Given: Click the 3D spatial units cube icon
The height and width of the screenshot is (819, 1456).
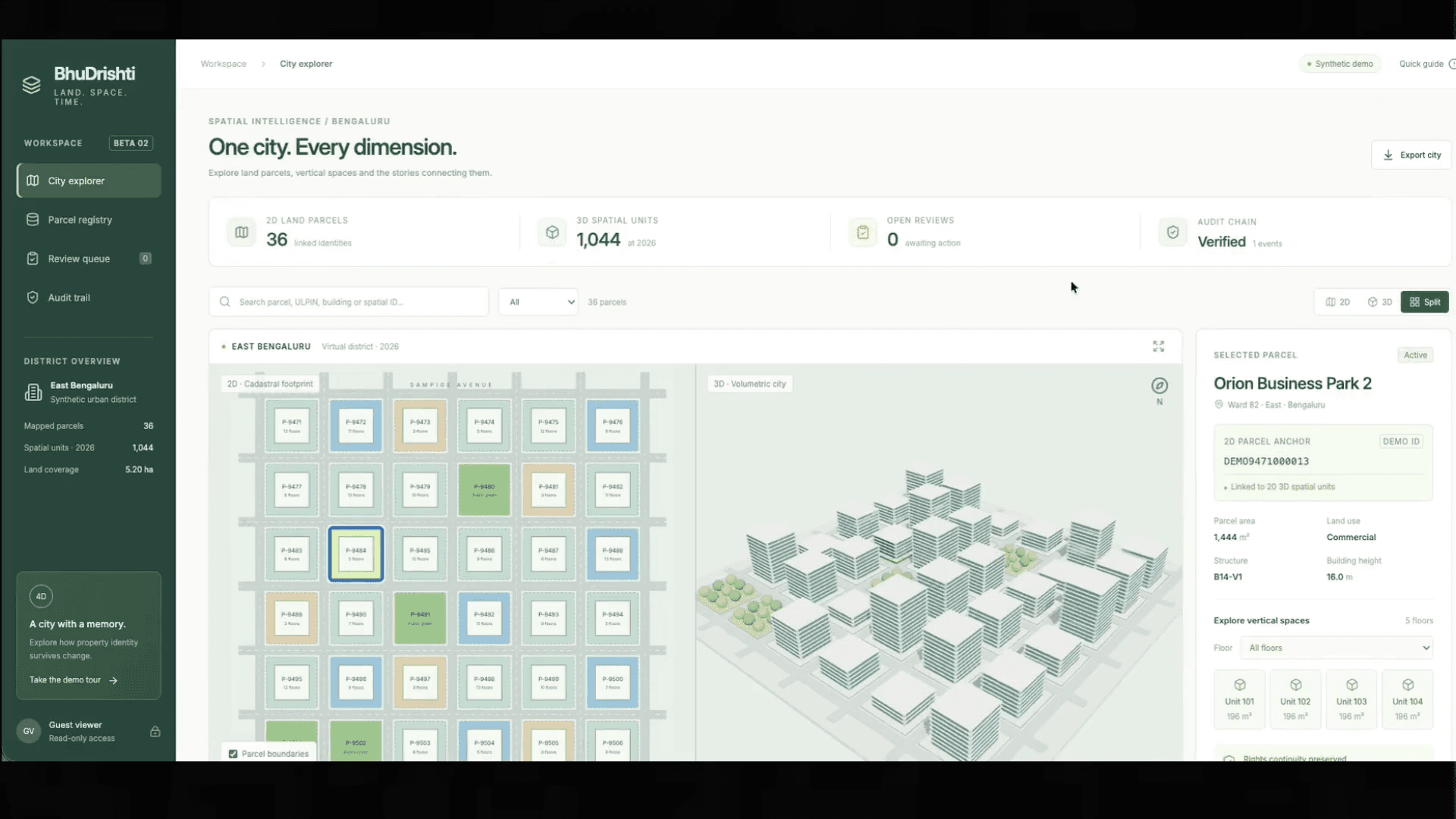Looking at the screenshot, I should pyautogui.click(x=552, y=232).
